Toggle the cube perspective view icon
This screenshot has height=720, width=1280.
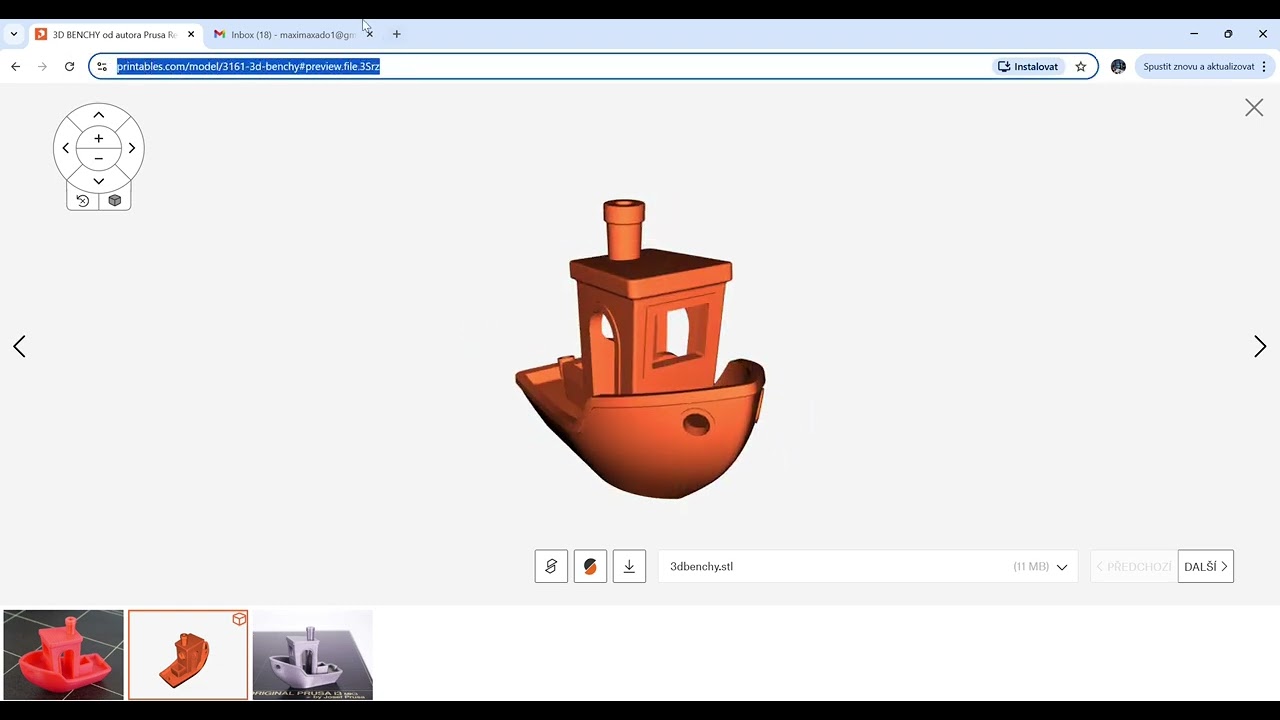[114, 200]
